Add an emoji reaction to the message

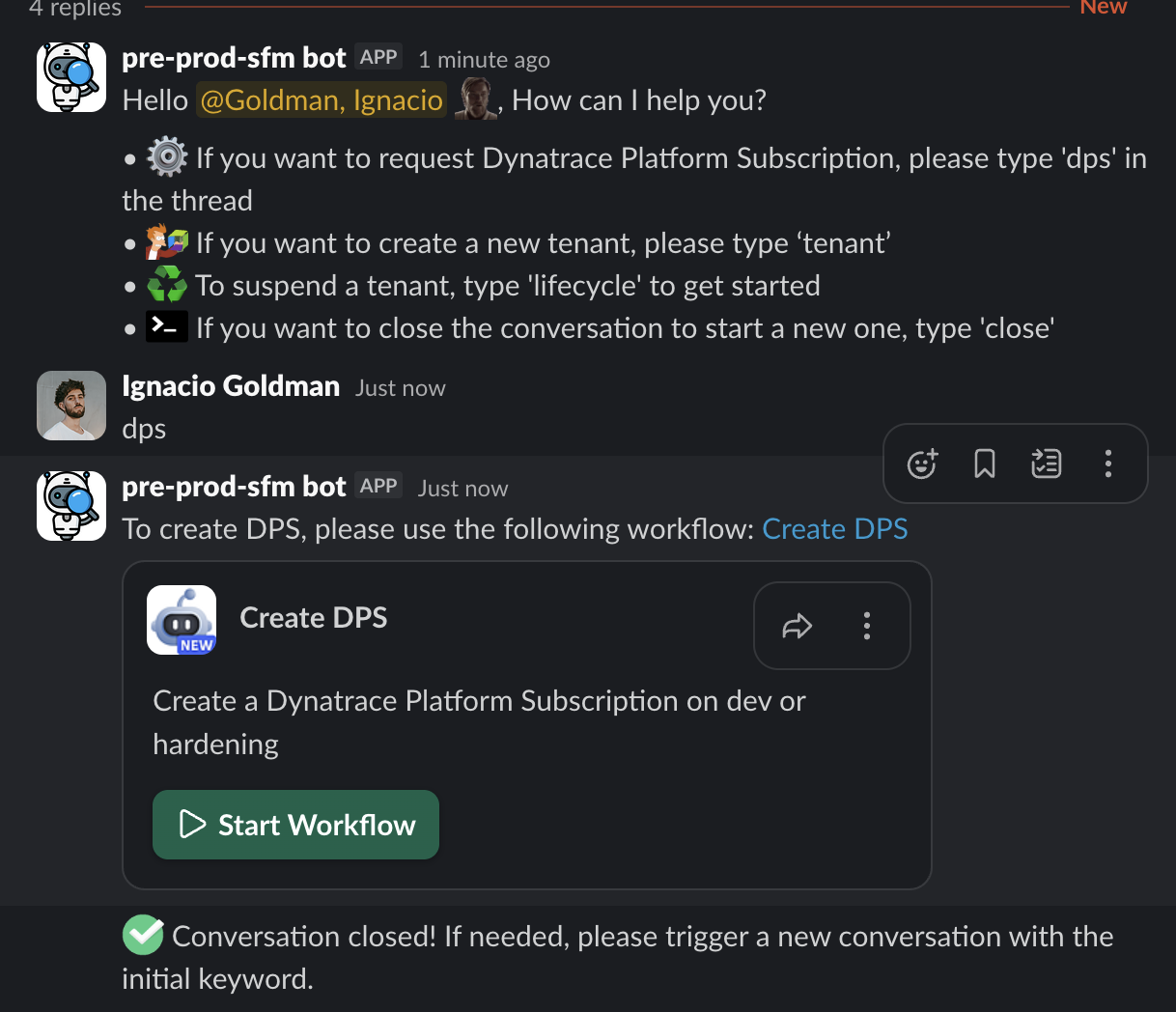(x=922, y=464)
